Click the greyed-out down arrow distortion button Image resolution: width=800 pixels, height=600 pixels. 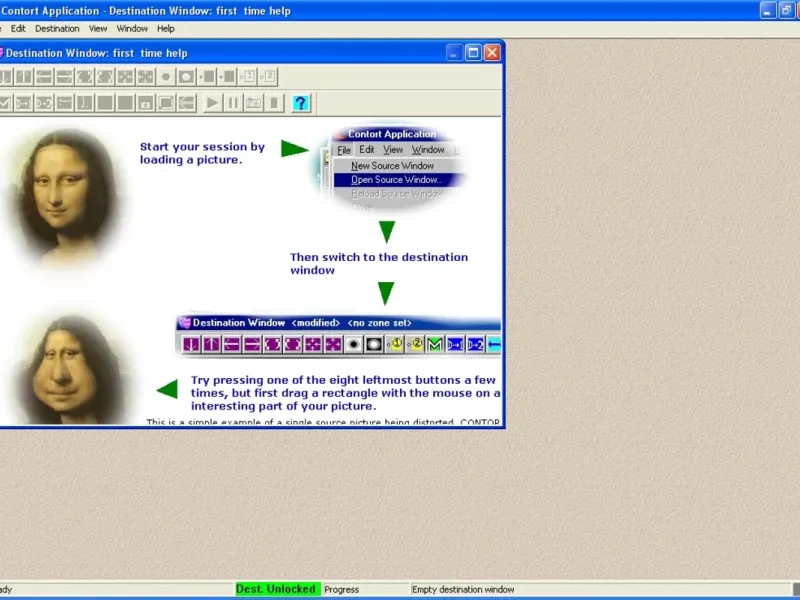click(x=5, y=77)
